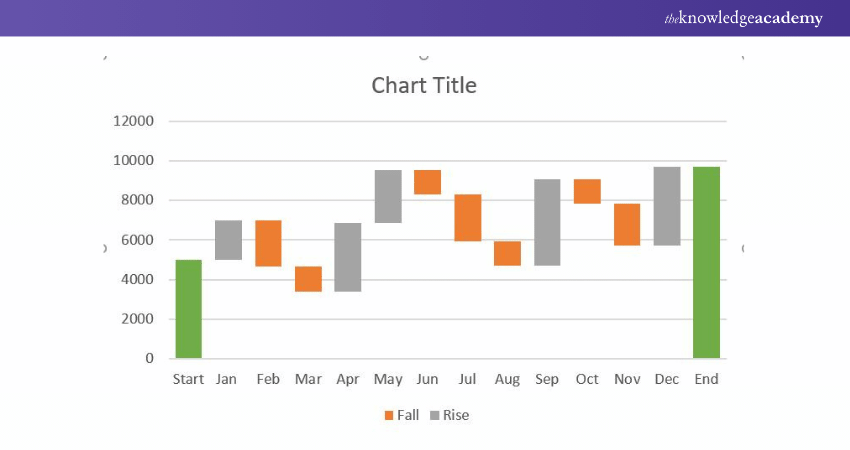This screenshot has height=450, width=850.
Task: Click the gray Rise legend swatch
Action: 436,415
